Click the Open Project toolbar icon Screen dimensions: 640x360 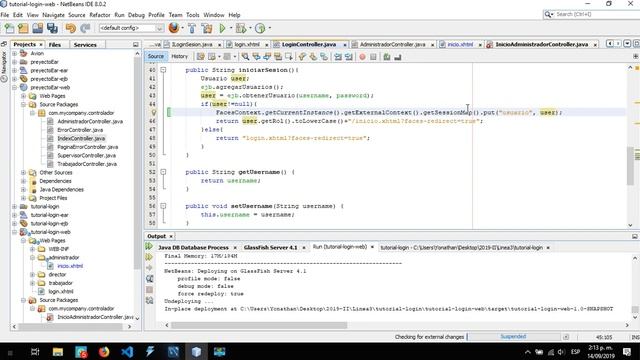click(38, 28)
